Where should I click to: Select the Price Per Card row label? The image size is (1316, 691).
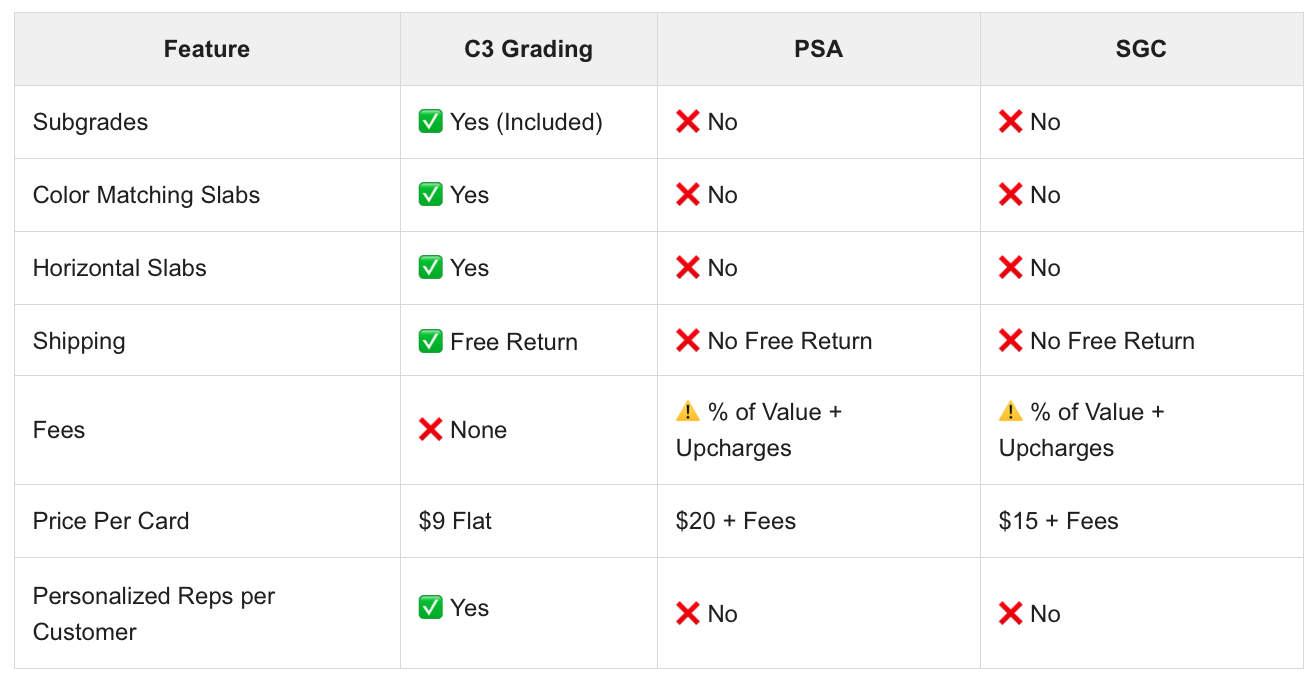pyautogui.click(x=111, y=521)
